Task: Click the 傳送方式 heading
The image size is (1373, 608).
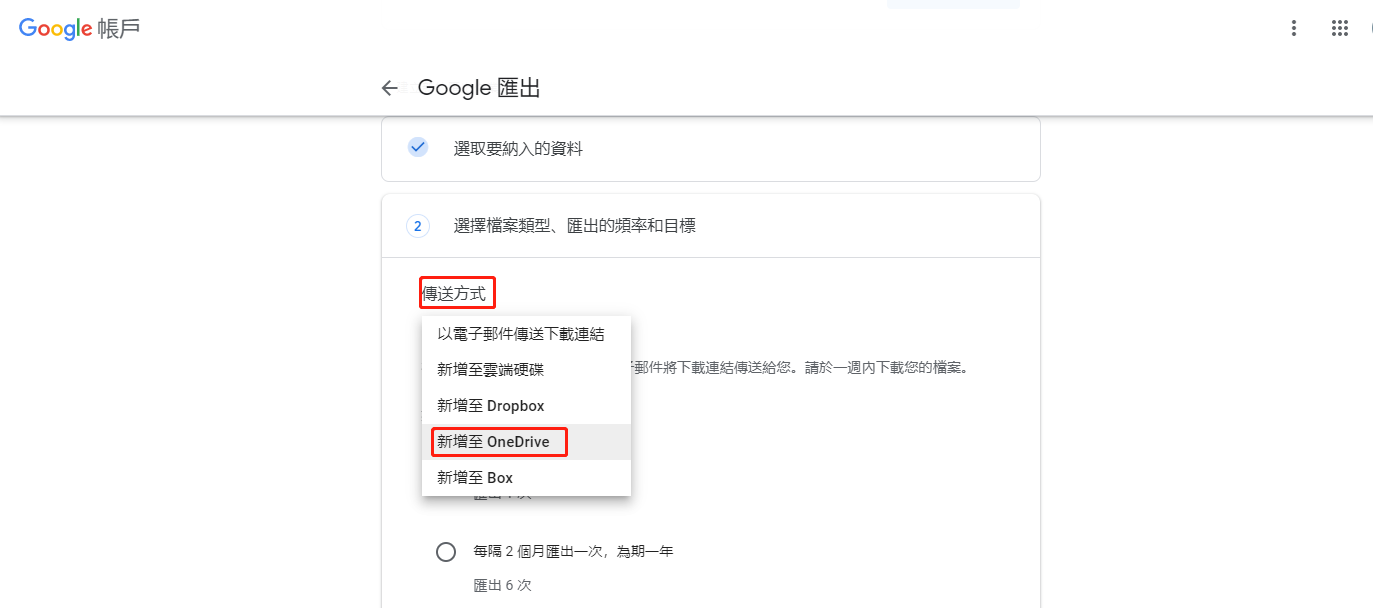Action: click(x=457, y=293)
